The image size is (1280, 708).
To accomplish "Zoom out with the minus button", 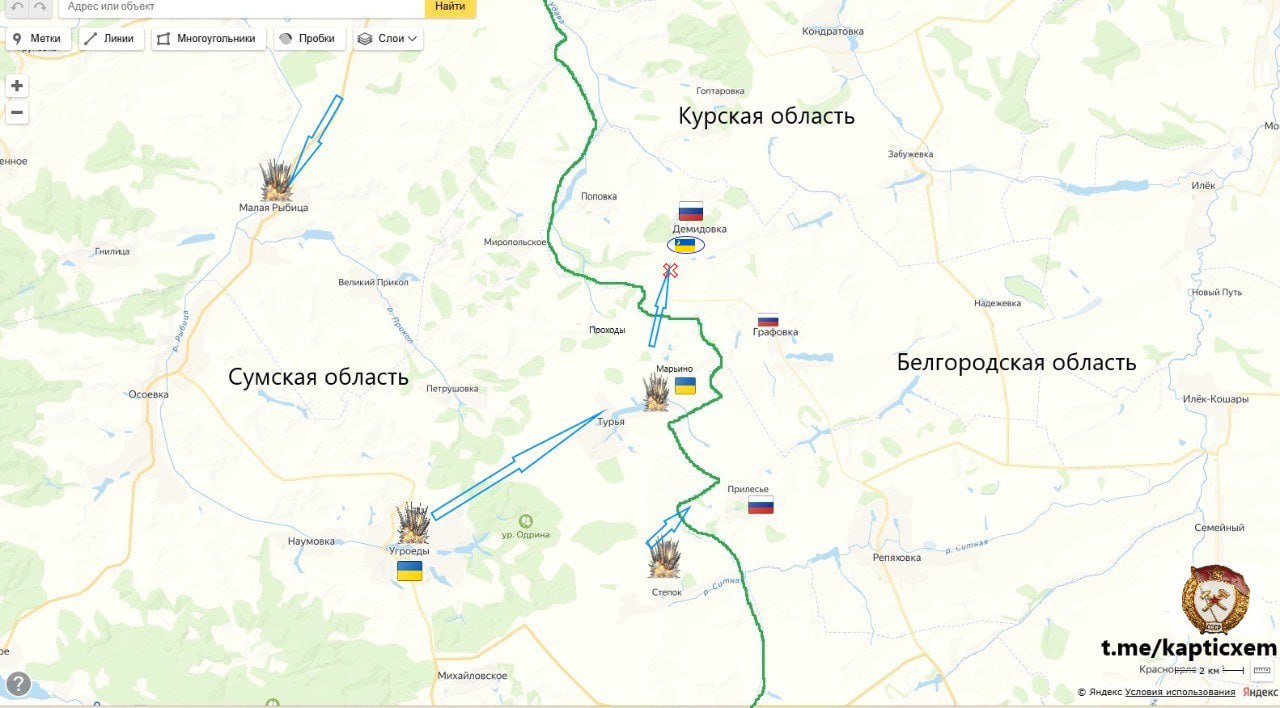I will tap(17, 113).
